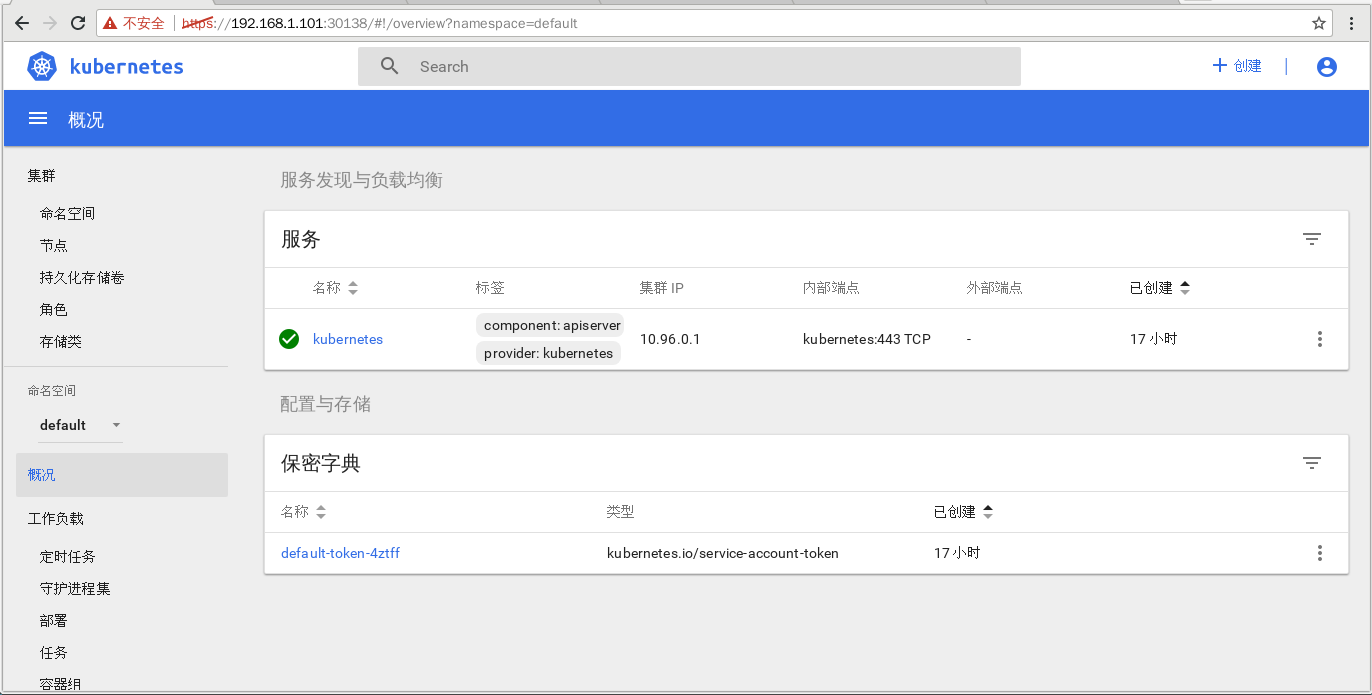Click type kubernetes.io/service-account-token
This screenshot has height=695, width=1372.
click(x=723, y=553)
